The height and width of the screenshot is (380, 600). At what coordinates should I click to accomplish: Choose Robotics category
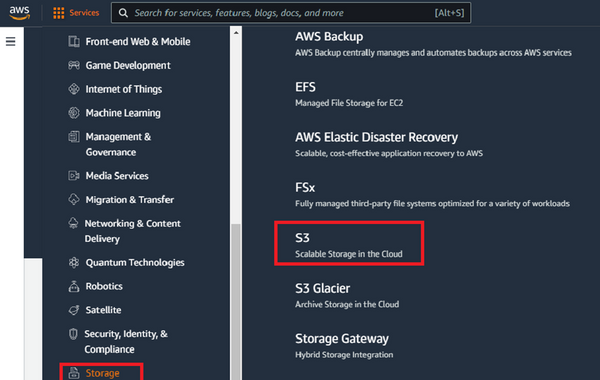pos(104,286)
